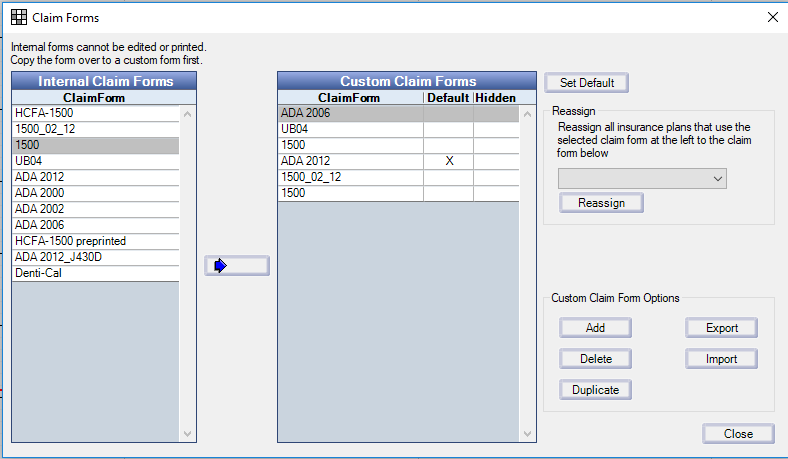Click the Export button
The width and height of the screenshot is (788, 459).
(721, 328)
